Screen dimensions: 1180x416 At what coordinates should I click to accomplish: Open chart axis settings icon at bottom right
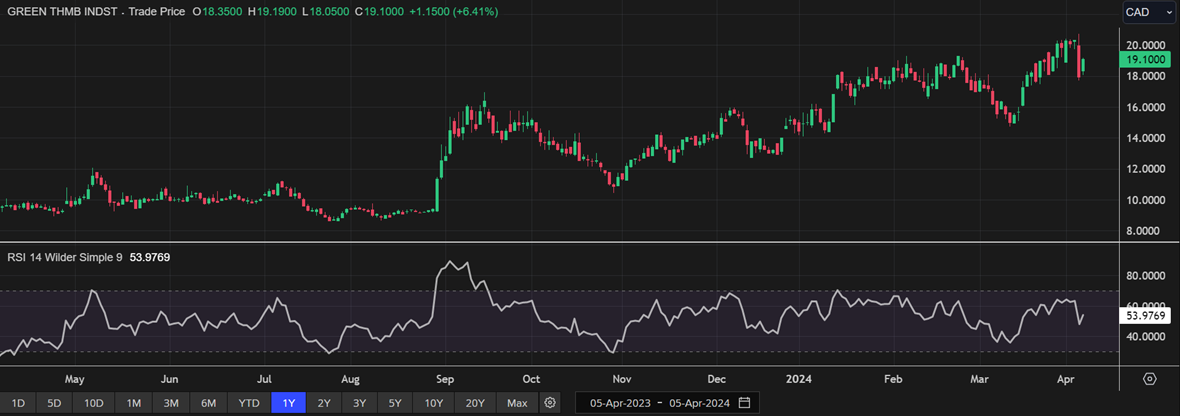1149,378
